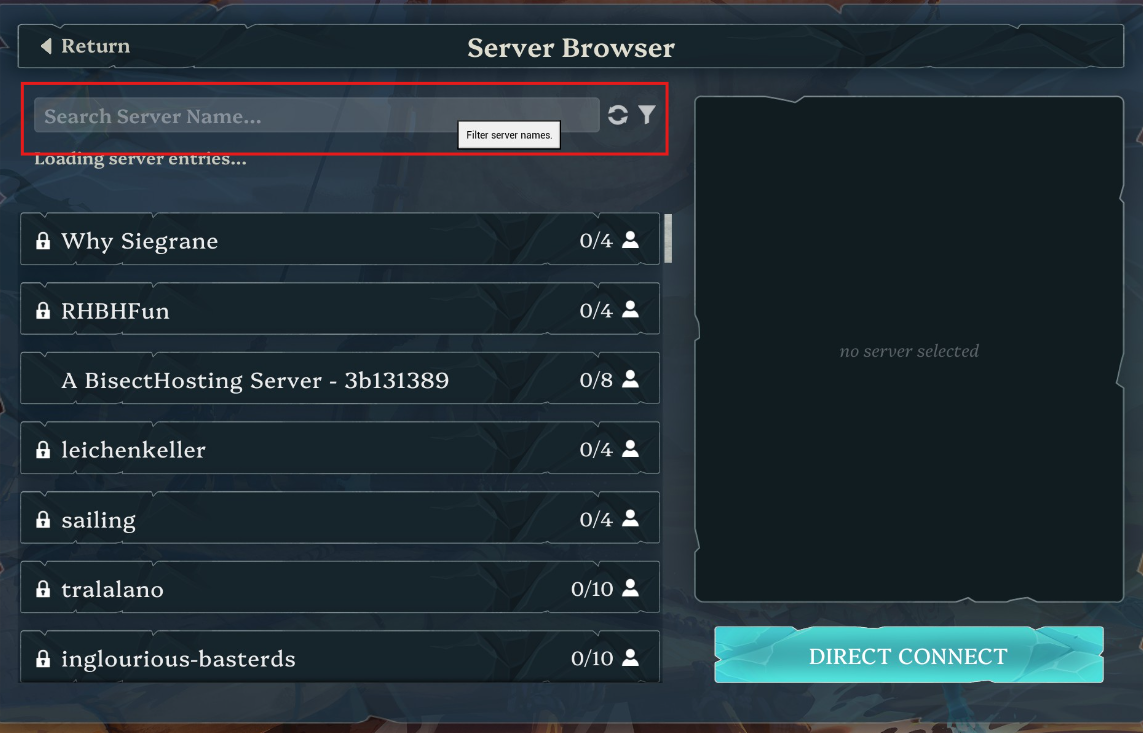This screenshot has height=733, width=1143.
Task: Select the leichenkeller server entry
Action: 340,448
